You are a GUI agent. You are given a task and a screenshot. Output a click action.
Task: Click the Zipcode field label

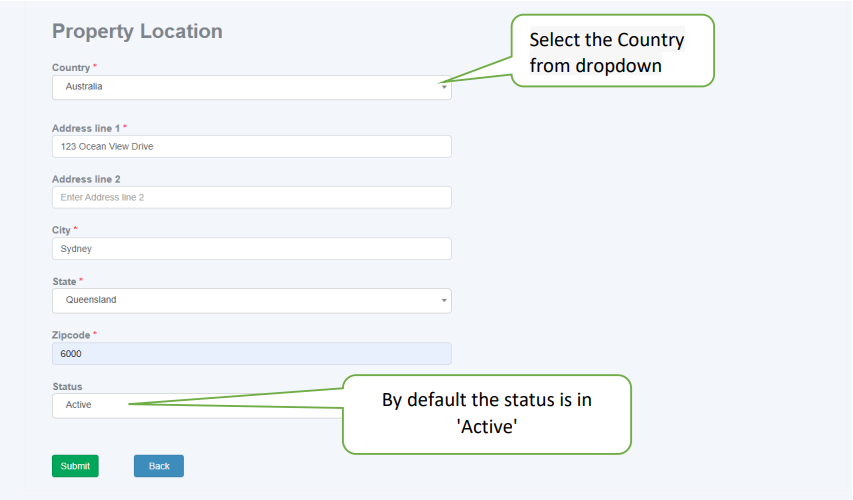71,335
